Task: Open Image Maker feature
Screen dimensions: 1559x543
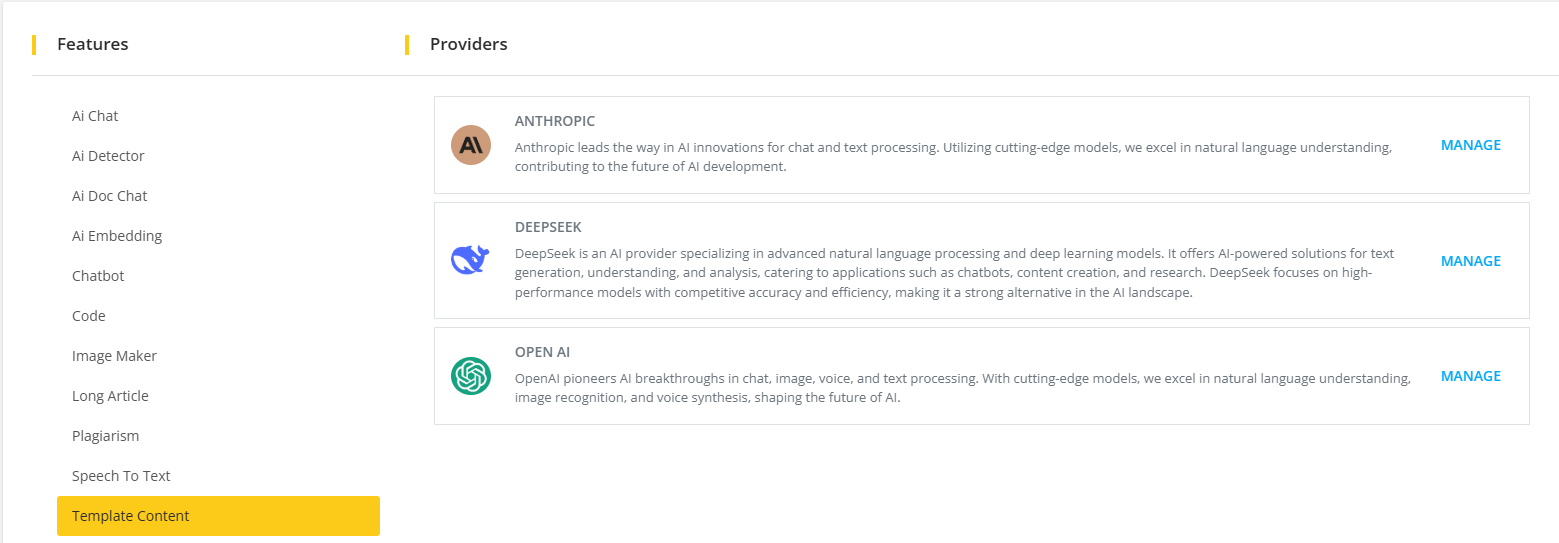Action: coord(114,356)
